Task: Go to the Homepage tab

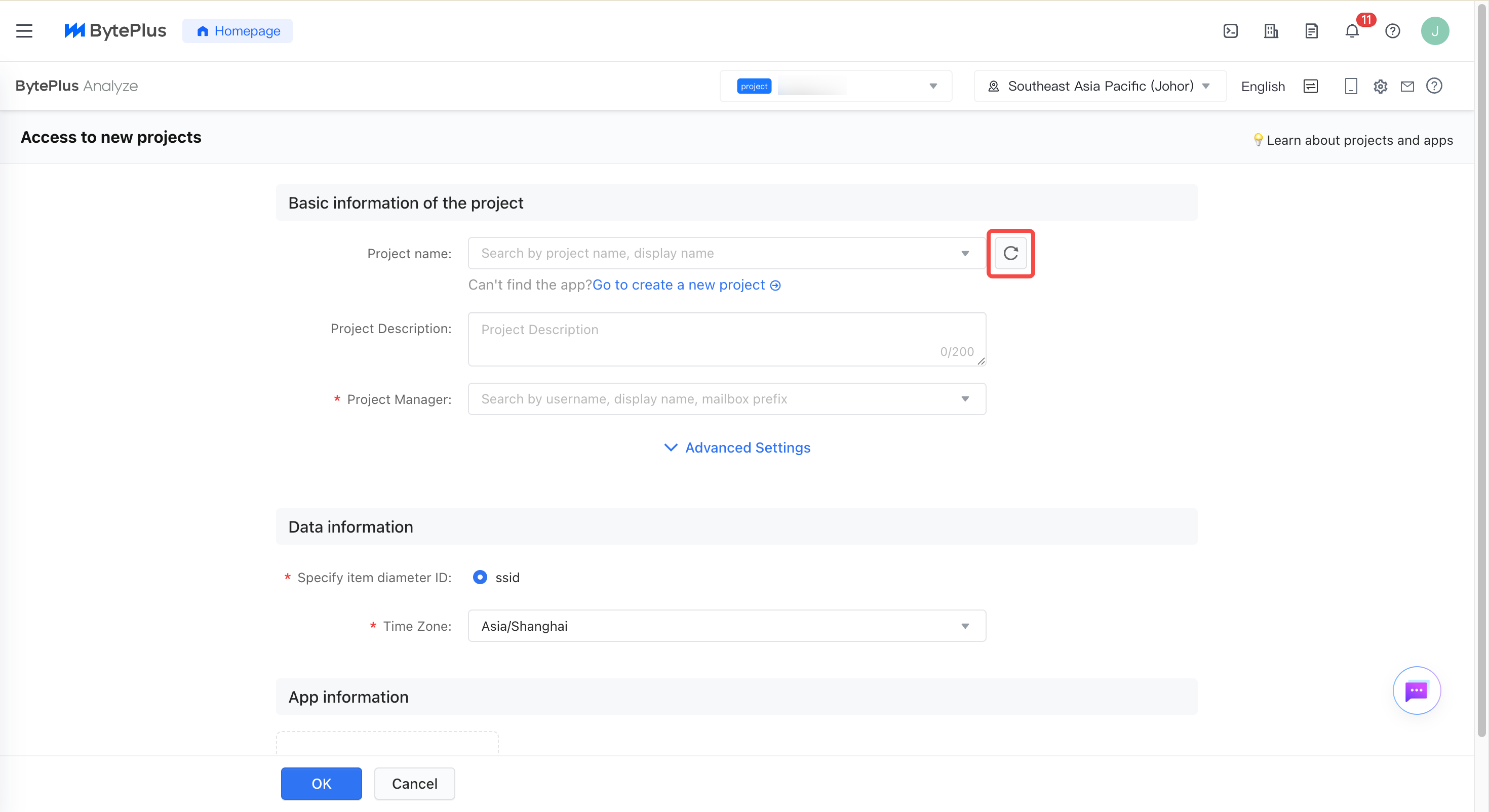Action: point(238,31)
